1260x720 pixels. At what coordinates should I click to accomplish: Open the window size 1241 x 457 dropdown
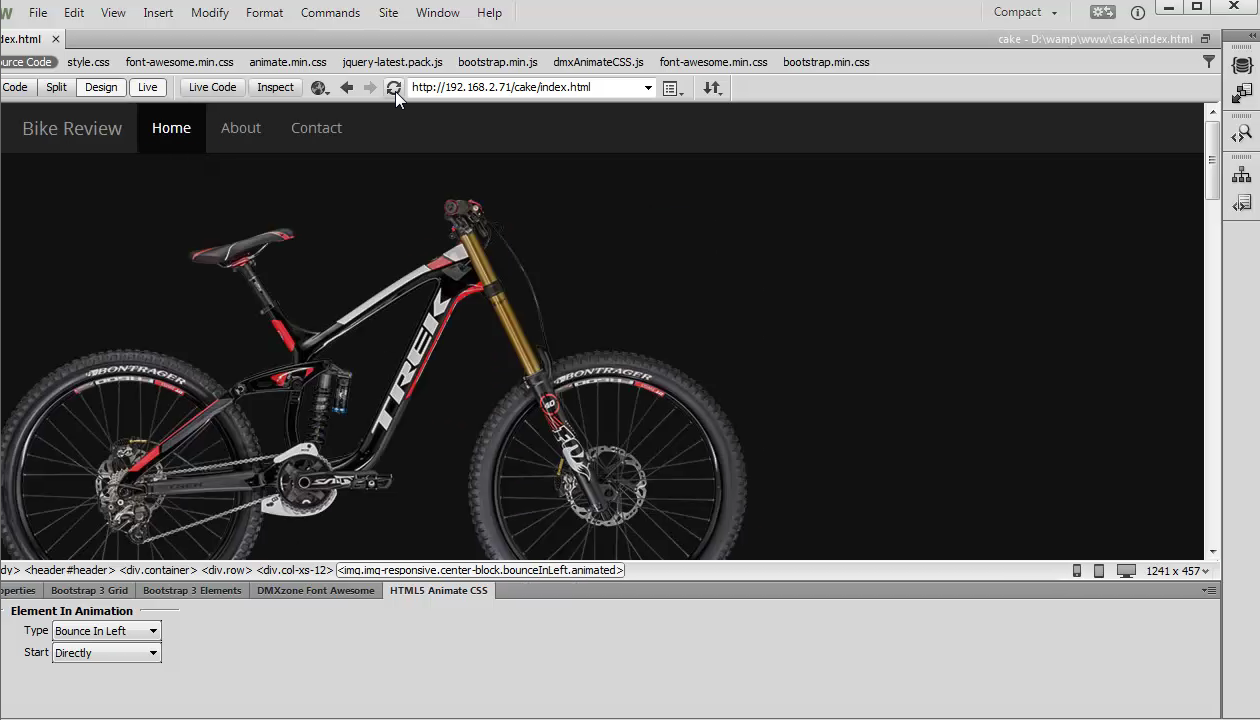(1178, 571)
